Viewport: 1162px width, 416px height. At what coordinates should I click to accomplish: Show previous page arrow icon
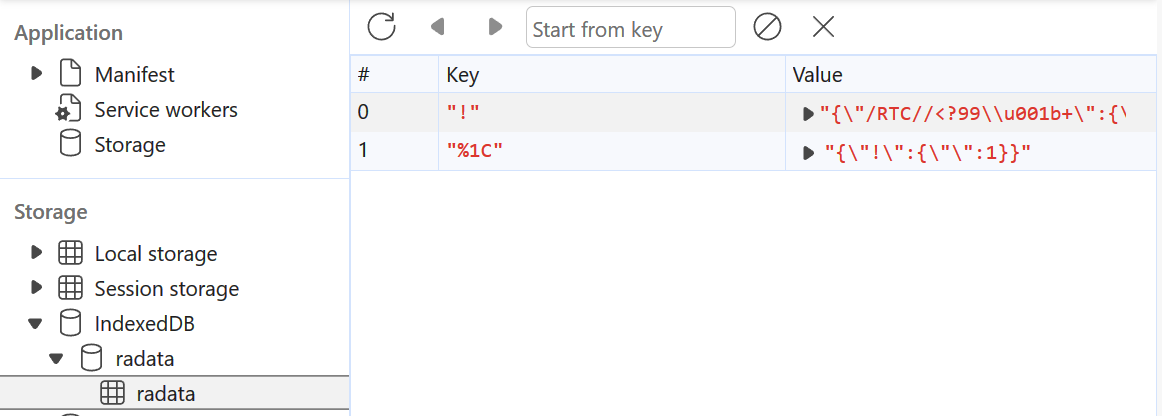(437, 27)
